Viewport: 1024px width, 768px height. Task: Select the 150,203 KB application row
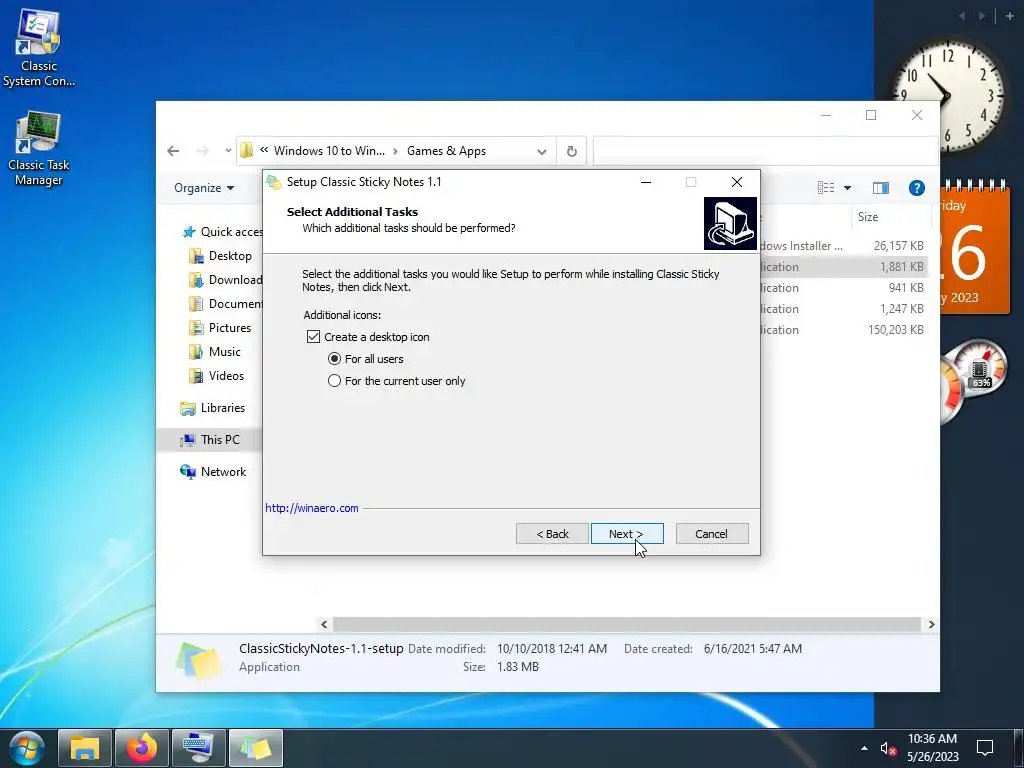[842, 330]
